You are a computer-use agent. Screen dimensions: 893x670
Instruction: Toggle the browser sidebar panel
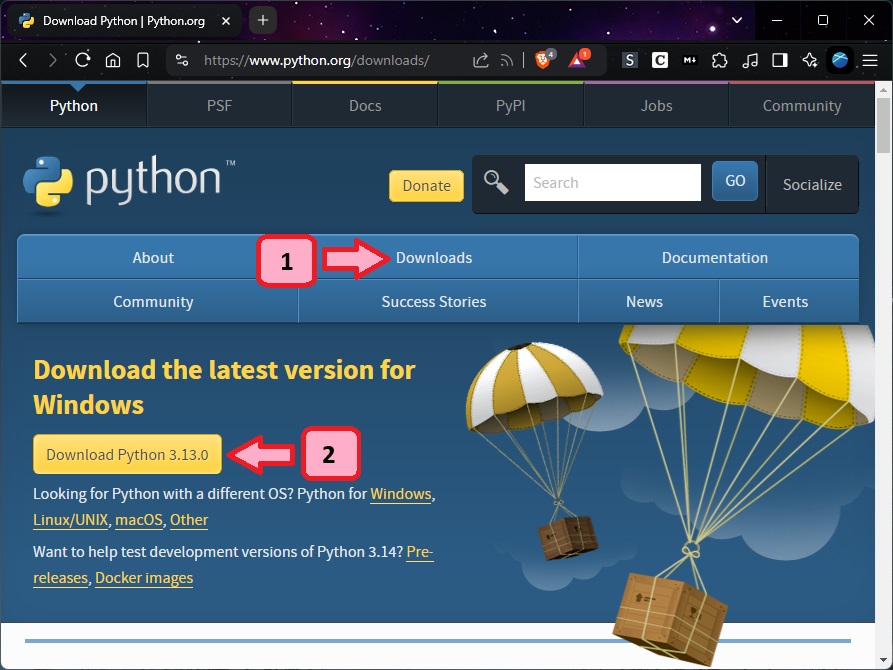[x=780, y=60]
